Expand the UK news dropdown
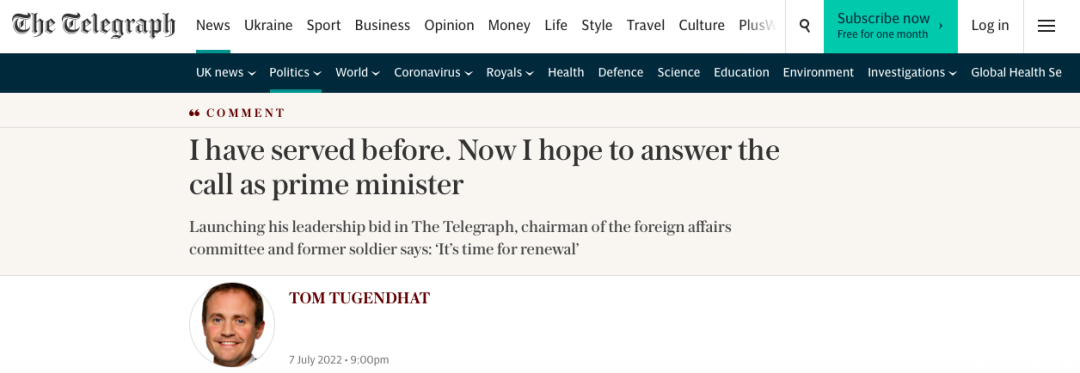The image size is (1080, 373). 226,72
